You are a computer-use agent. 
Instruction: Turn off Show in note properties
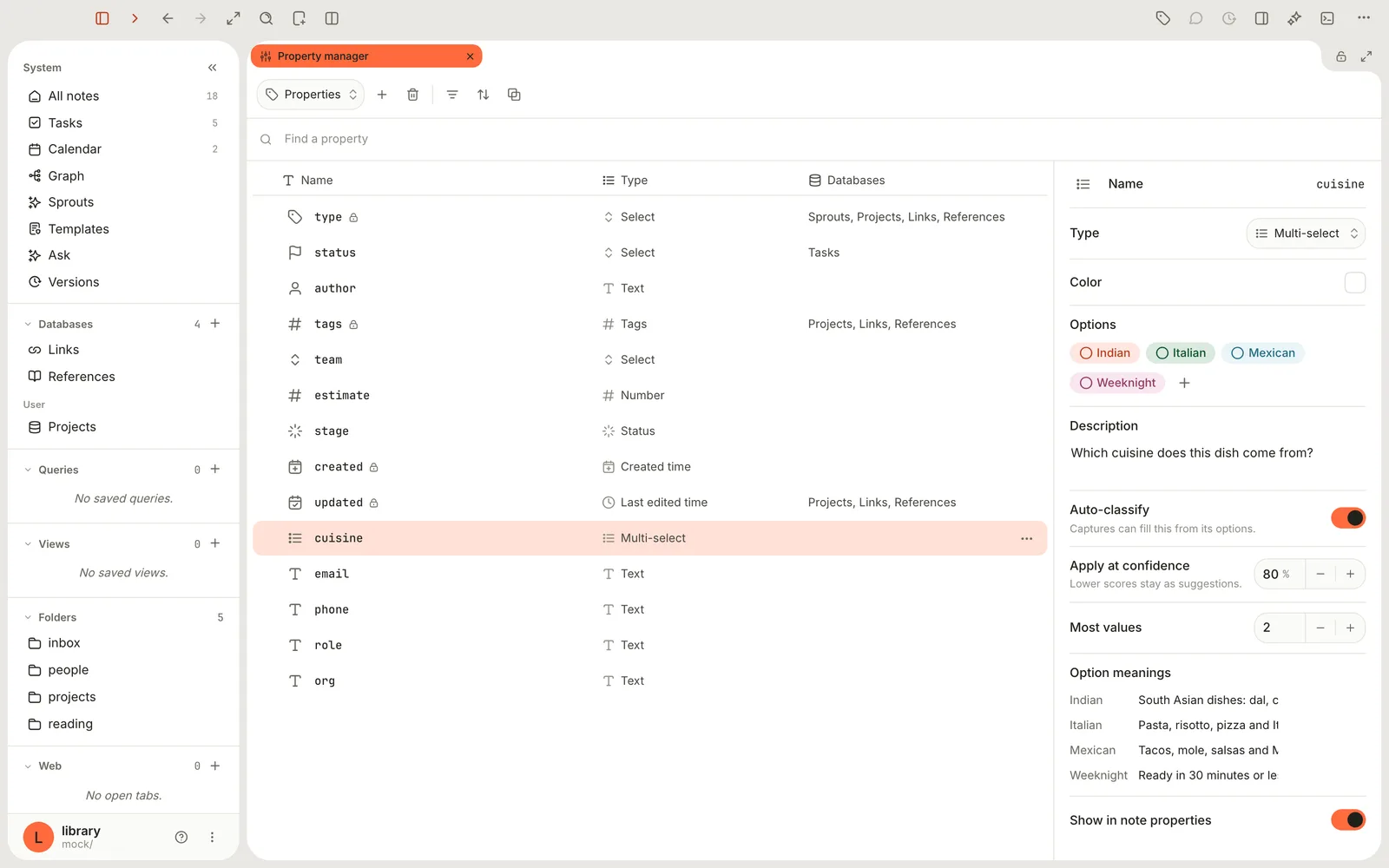(1348, 820)
